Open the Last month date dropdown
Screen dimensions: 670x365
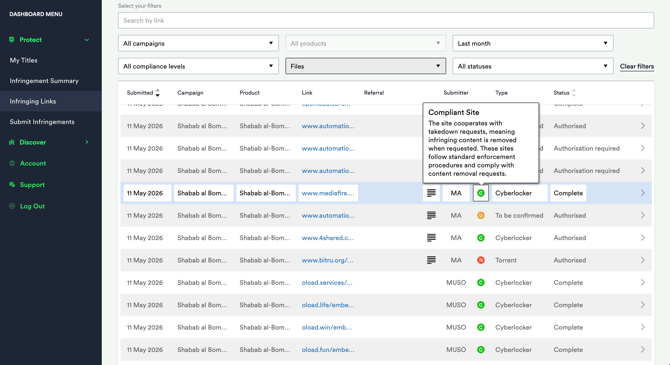click(x=533, y=43)
